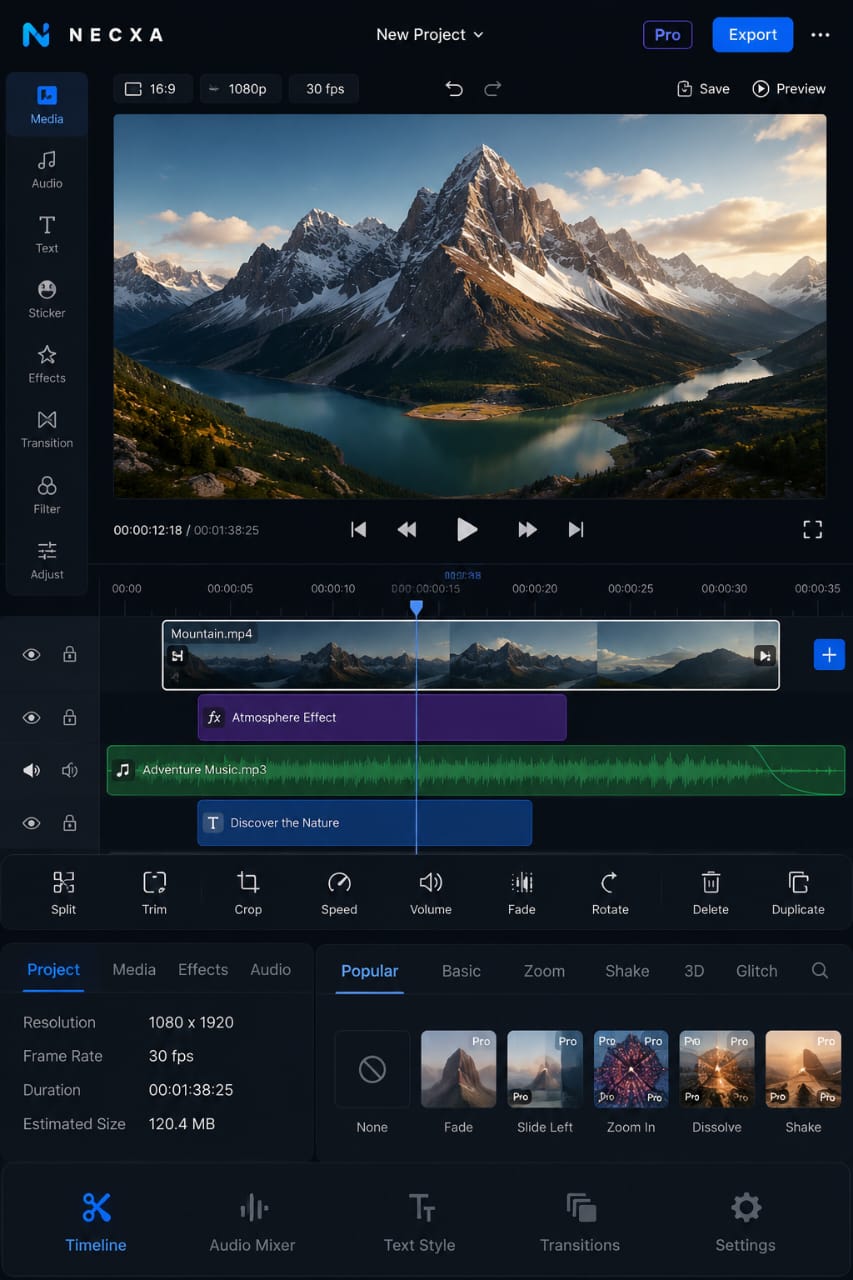This screenshot has width=853, height=1280.
Task: Select the Adventure Music.mp3 audio clip
Action: click(476, 770)
